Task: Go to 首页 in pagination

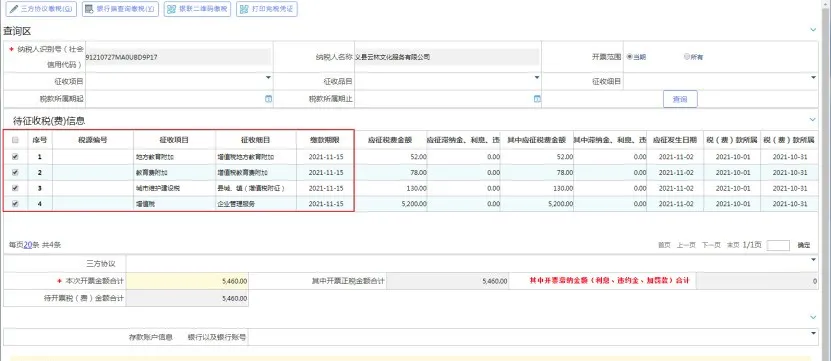Action: point(664,245)
